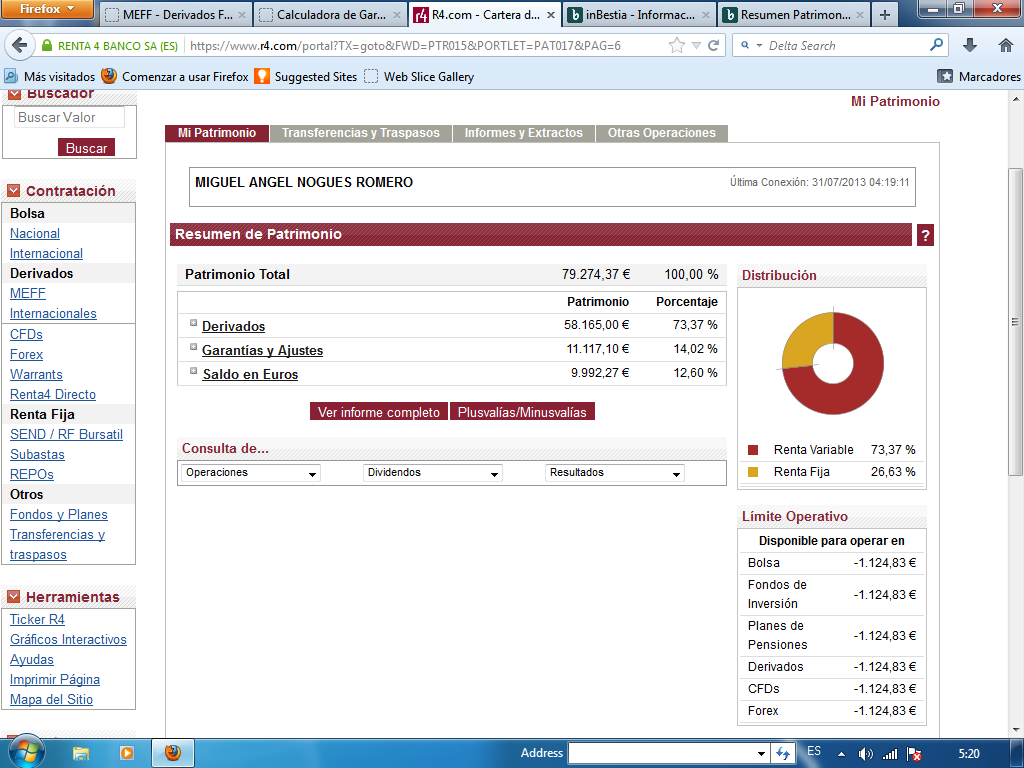Open Firefox from the taskbar
The height and width of the screenshot is (768, 1024).
[x=173, y=752]
